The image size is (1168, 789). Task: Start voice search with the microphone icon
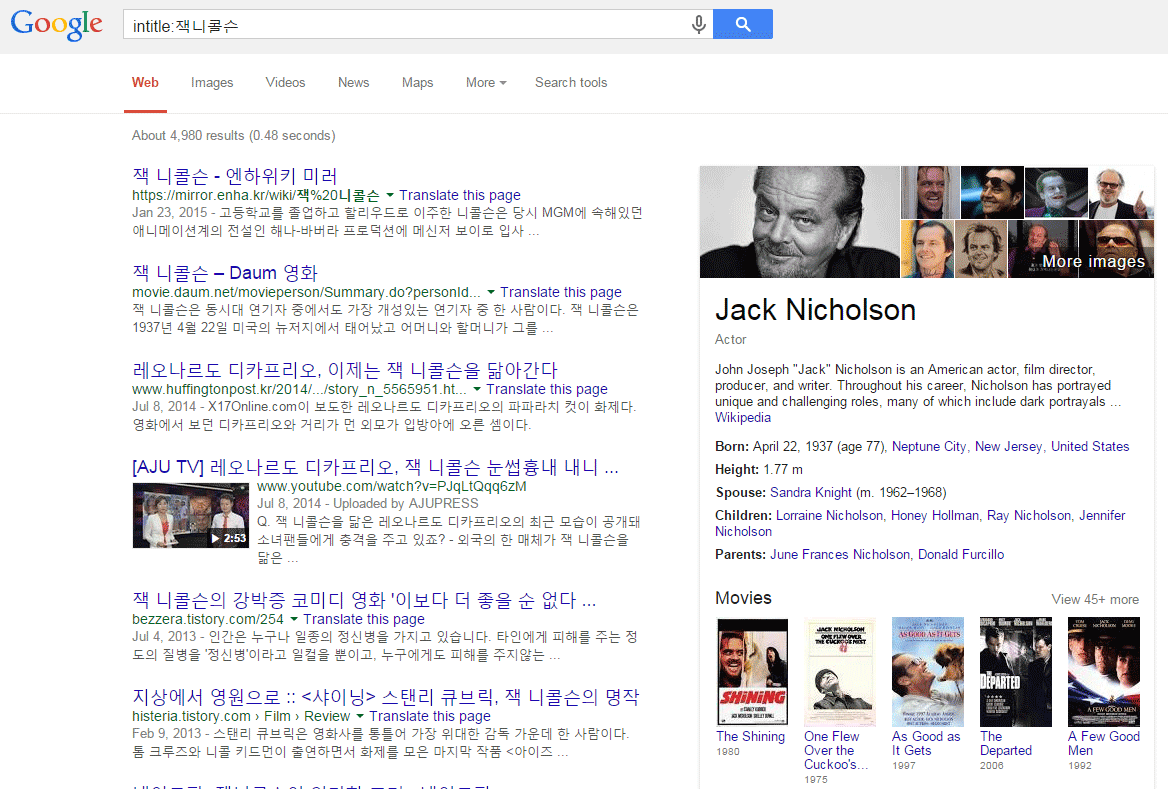698,25
